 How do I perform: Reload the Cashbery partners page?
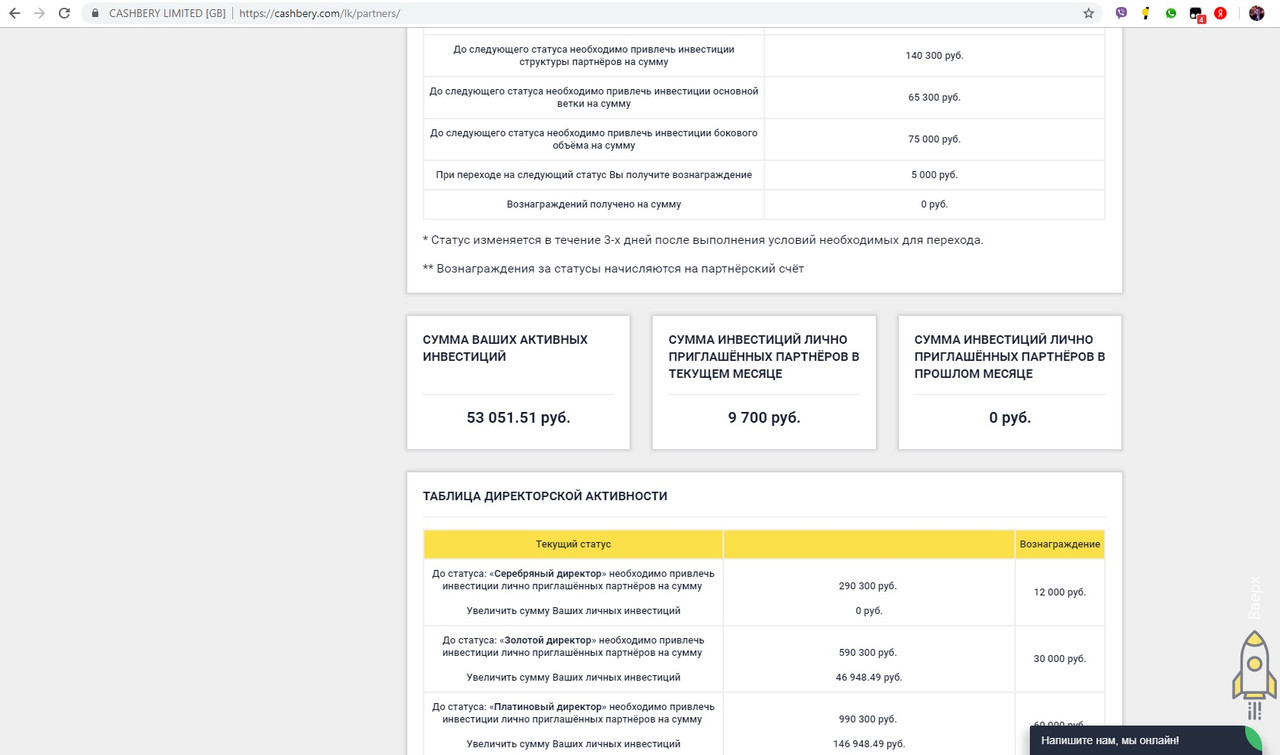coord(65,14)
